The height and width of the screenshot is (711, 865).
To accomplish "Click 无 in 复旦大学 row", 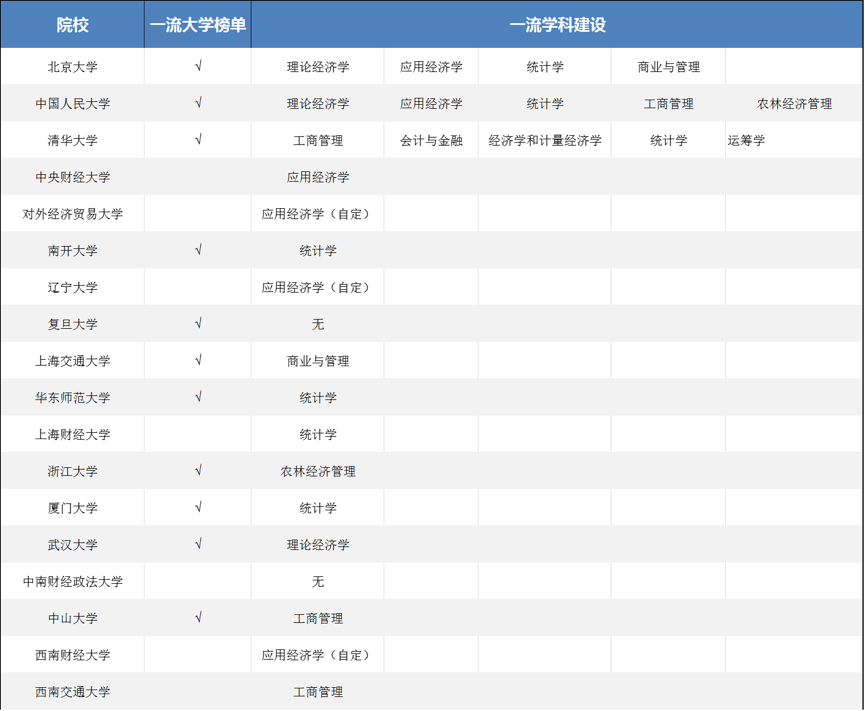I will 318,324.
